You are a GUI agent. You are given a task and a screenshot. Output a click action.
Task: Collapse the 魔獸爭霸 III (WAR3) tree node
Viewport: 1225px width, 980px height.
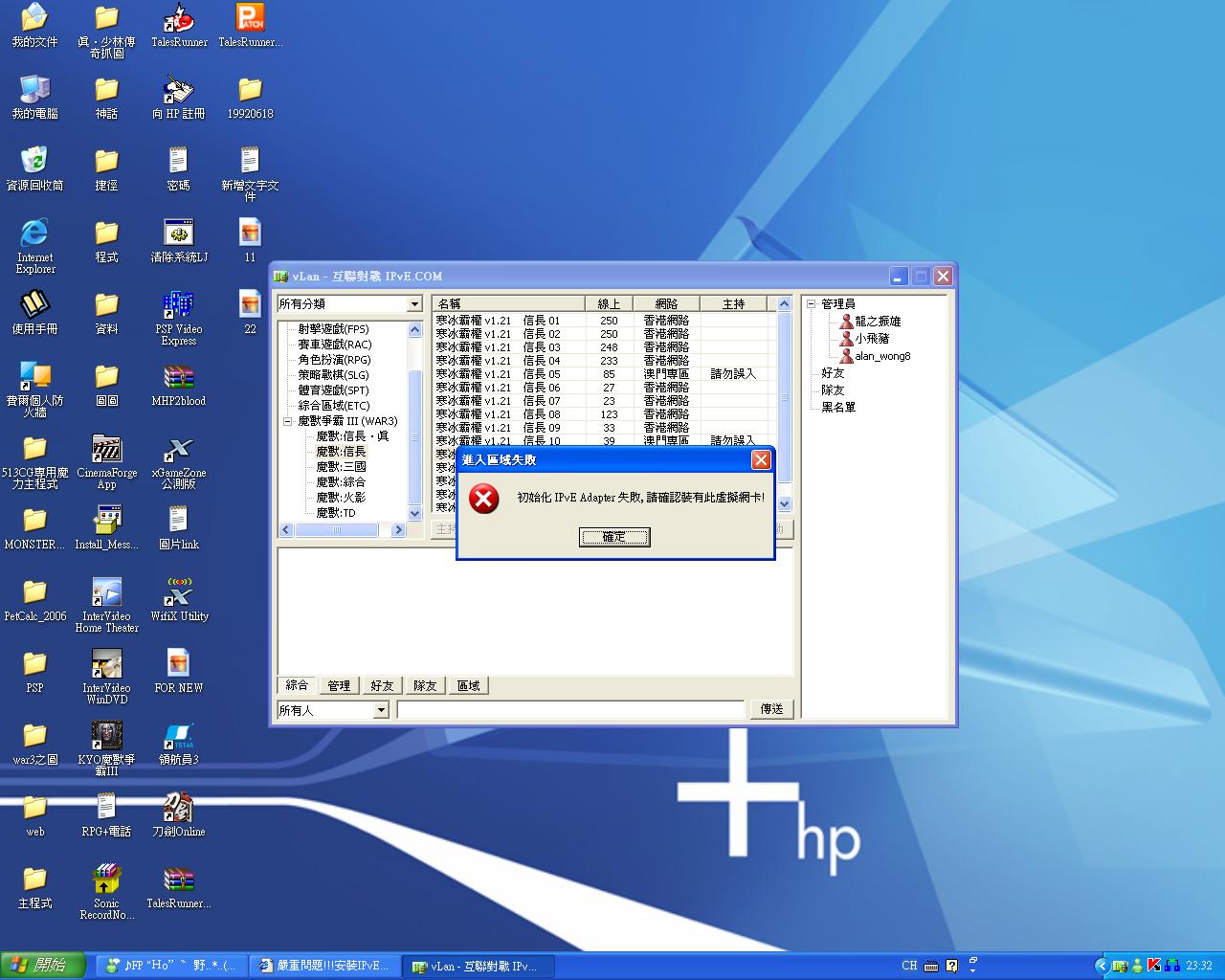tap(287, 421)
